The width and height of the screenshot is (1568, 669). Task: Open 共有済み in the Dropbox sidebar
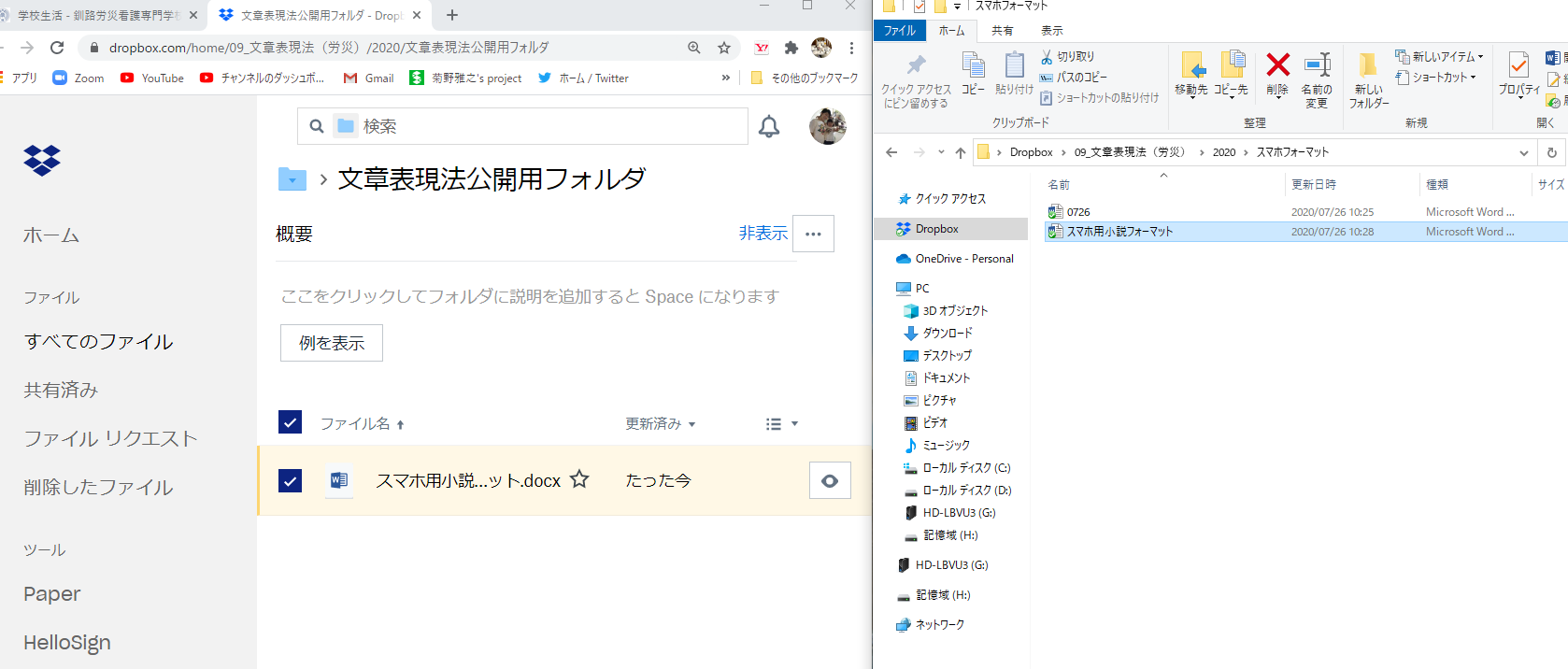click(61, 391)
